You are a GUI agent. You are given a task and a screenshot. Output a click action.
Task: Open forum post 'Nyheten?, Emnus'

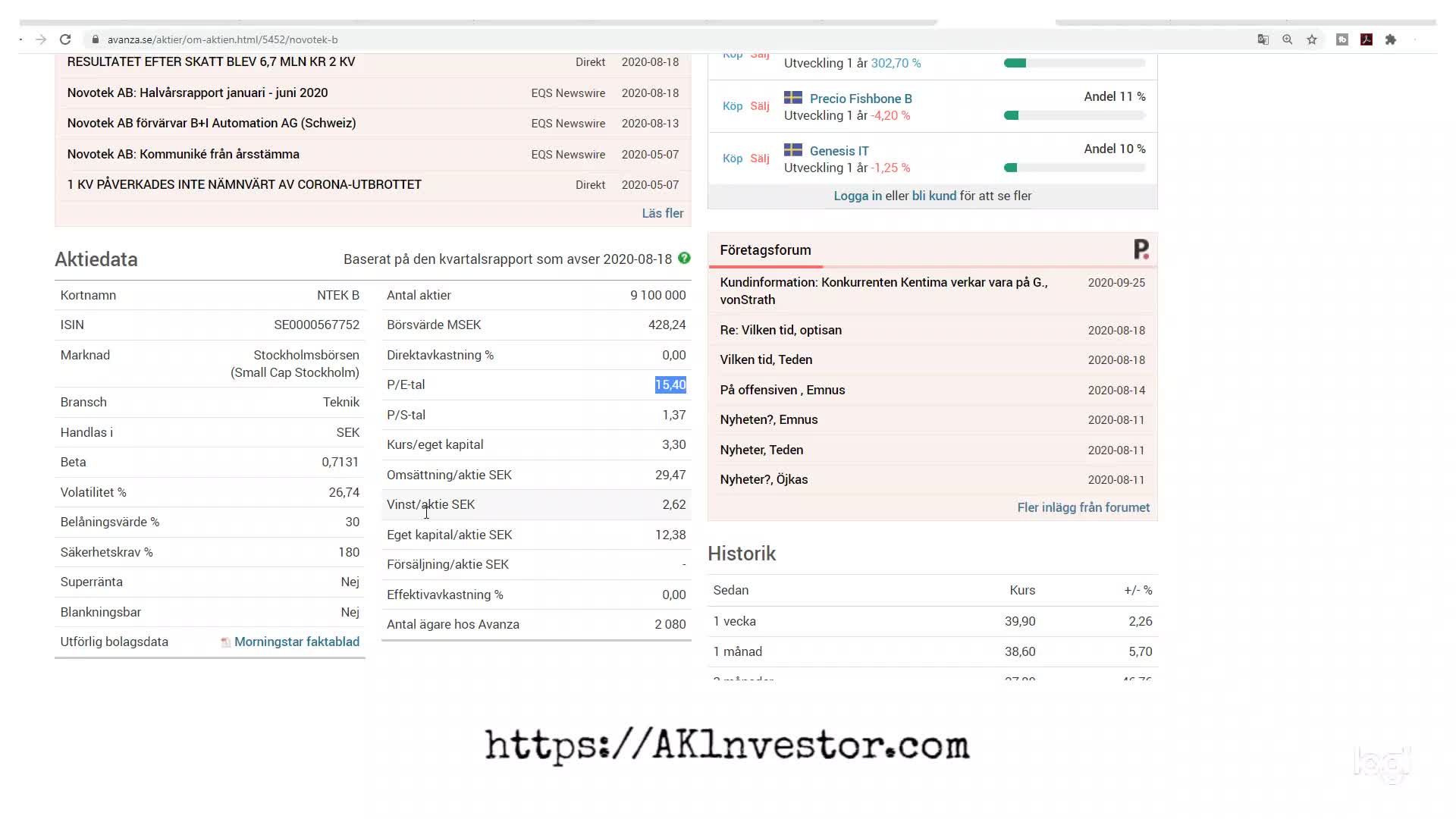point(768,419)
